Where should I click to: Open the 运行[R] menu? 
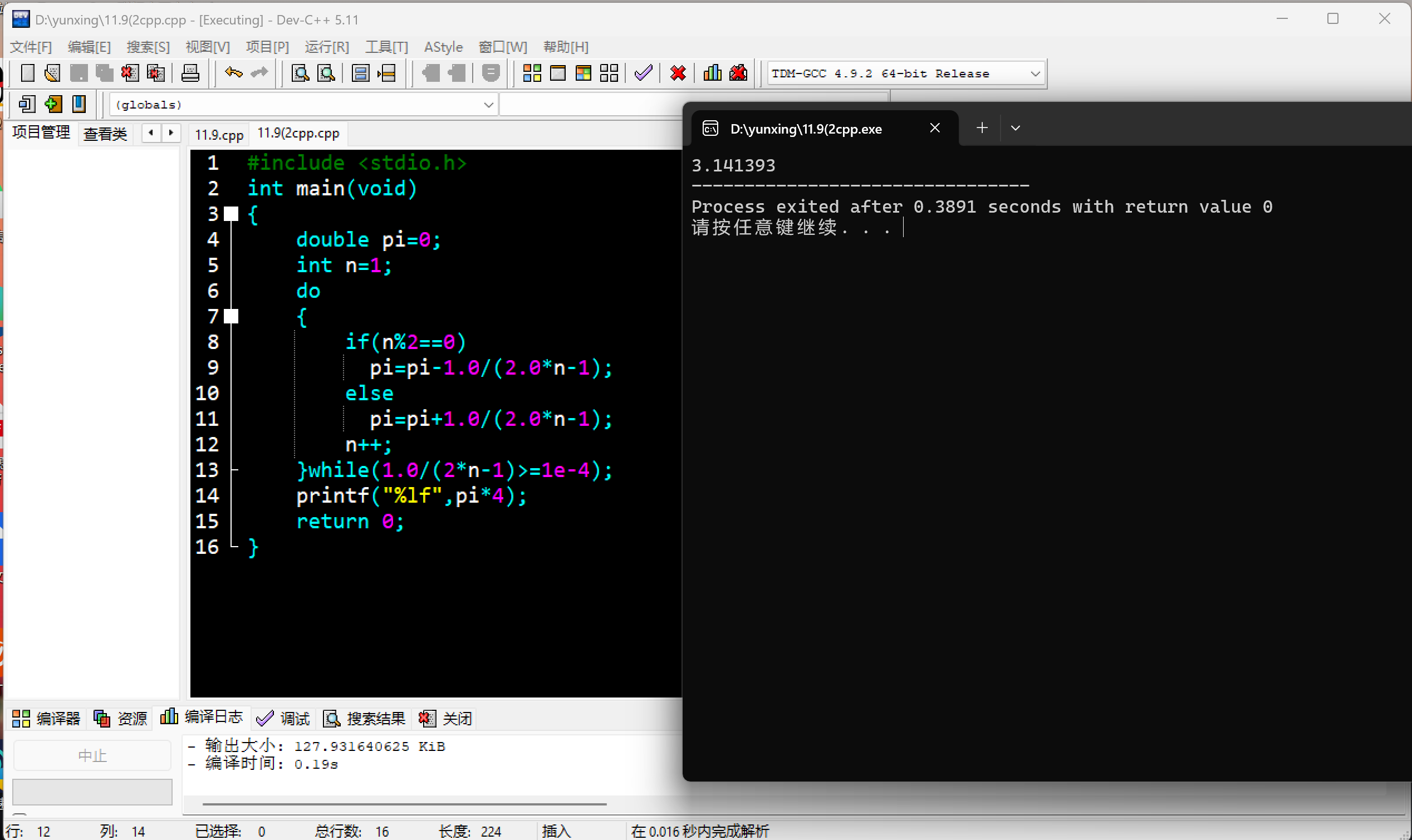(x=327, y=47)
